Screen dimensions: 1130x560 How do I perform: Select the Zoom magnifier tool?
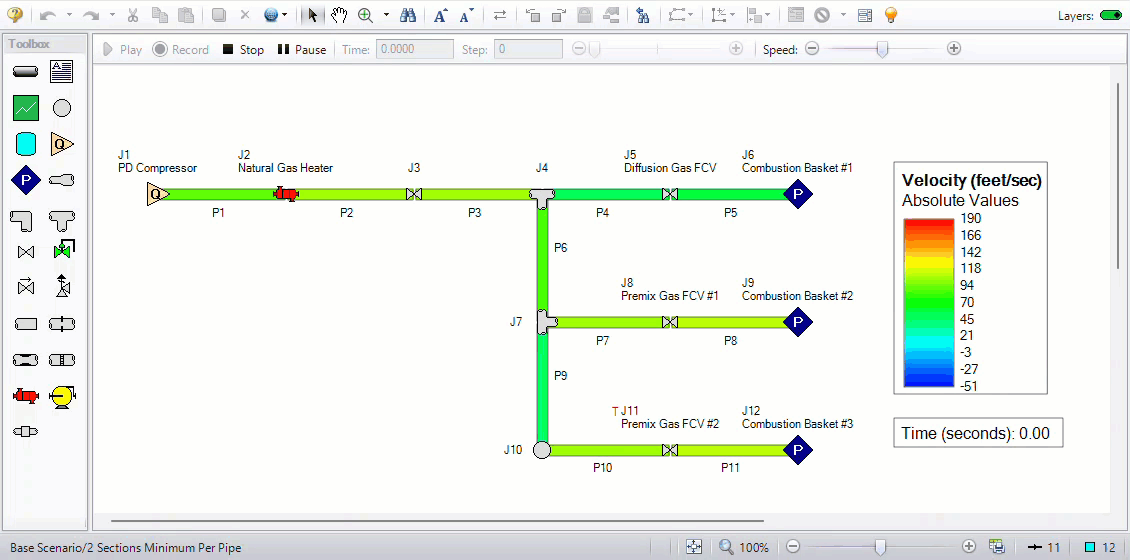[x=365, y=14]
